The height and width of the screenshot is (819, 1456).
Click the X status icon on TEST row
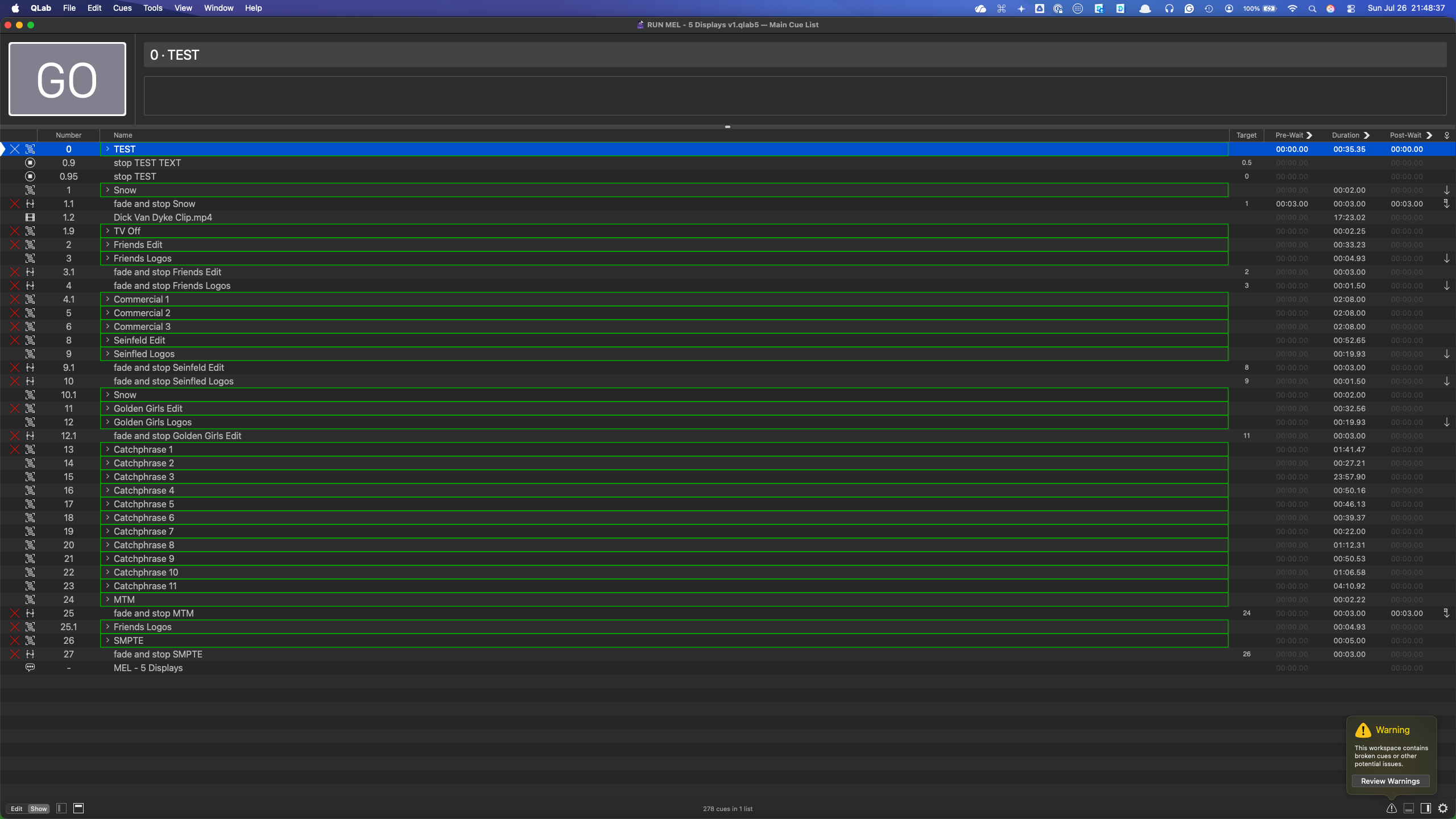15,149
